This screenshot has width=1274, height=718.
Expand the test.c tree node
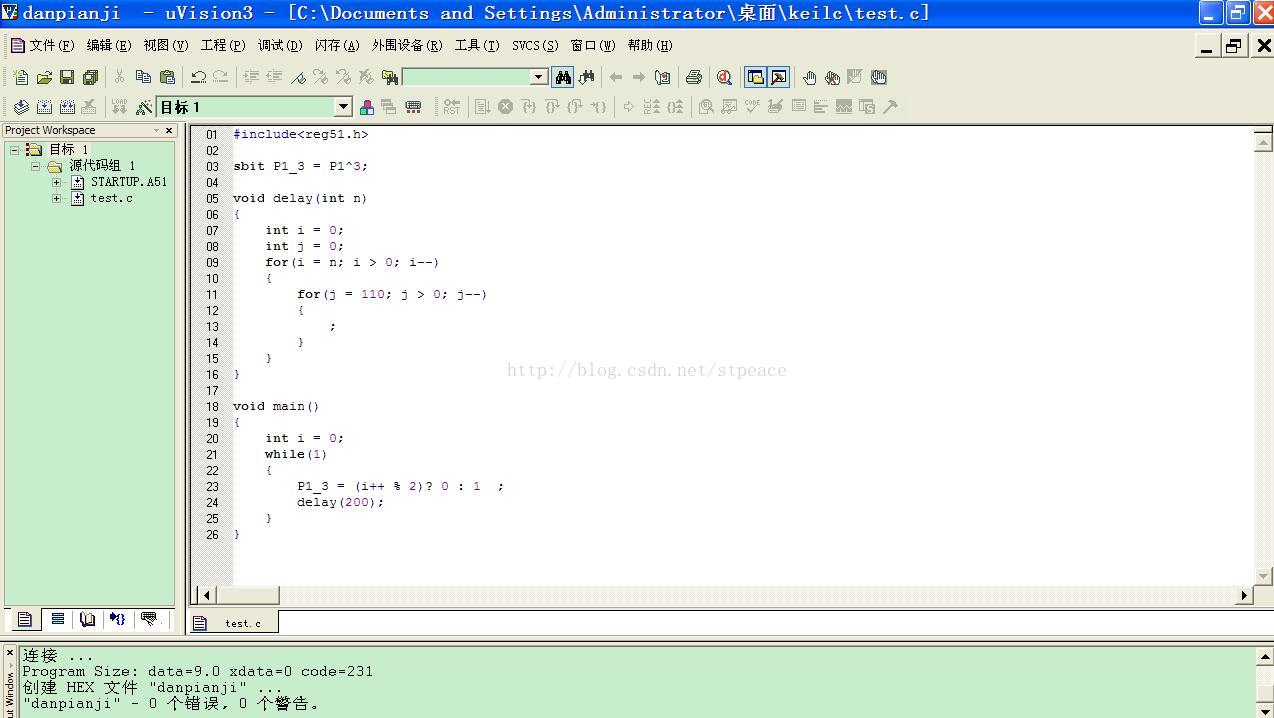(x=56, y=198)
